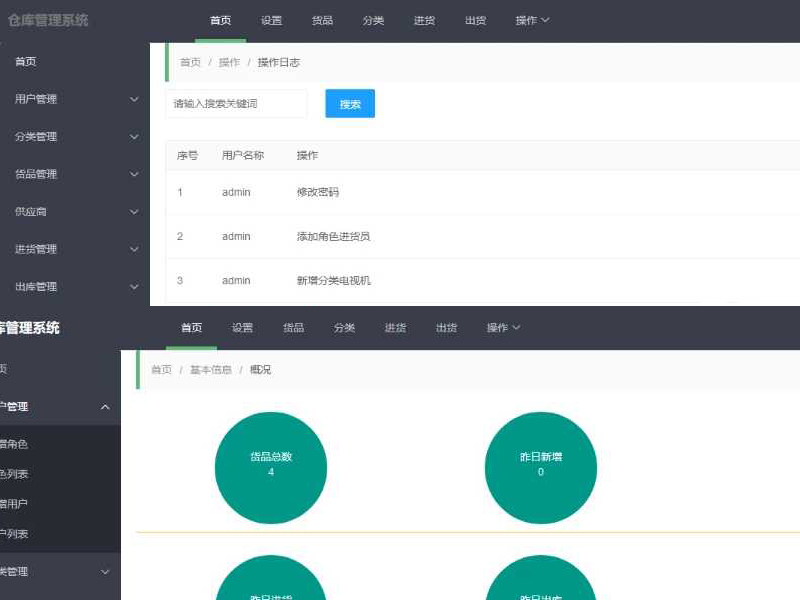Click the 操作日志 breadcrumb item
This screenshot has height=600, width=800.
278,62
